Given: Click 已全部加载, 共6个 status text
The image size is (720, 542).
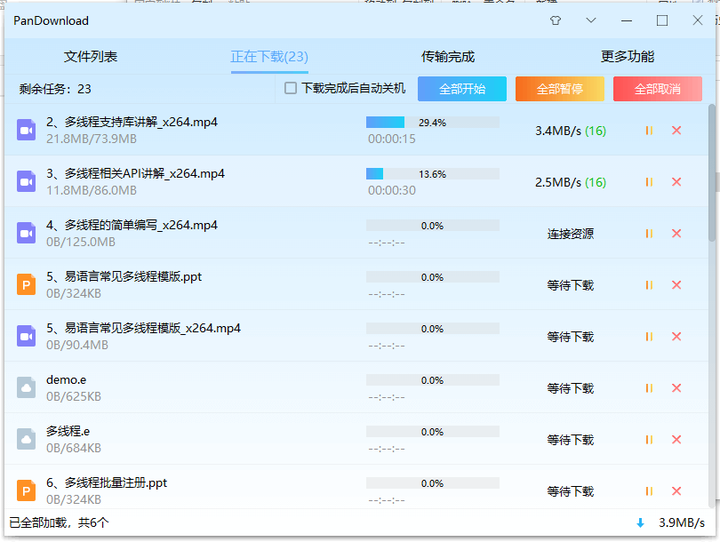Looking at the screenshot, I should pos(59,522).
